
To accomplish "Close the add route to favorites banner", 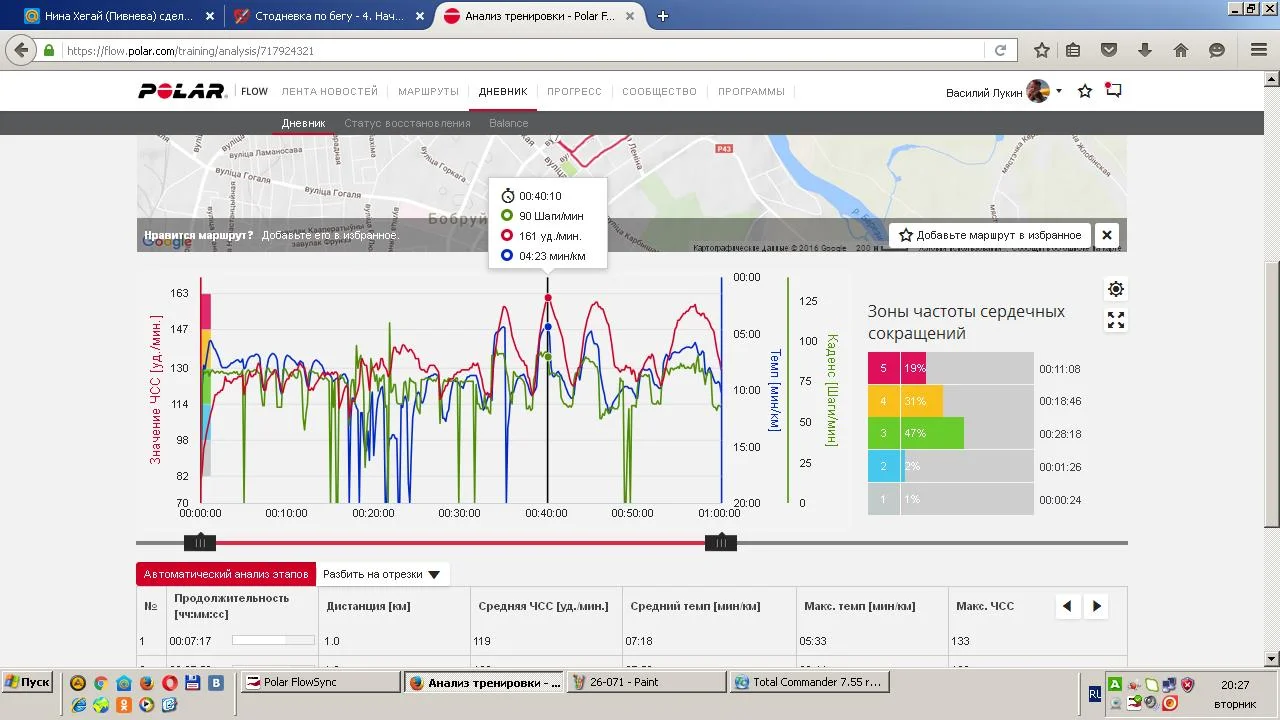I will (x=1107, y=235).
